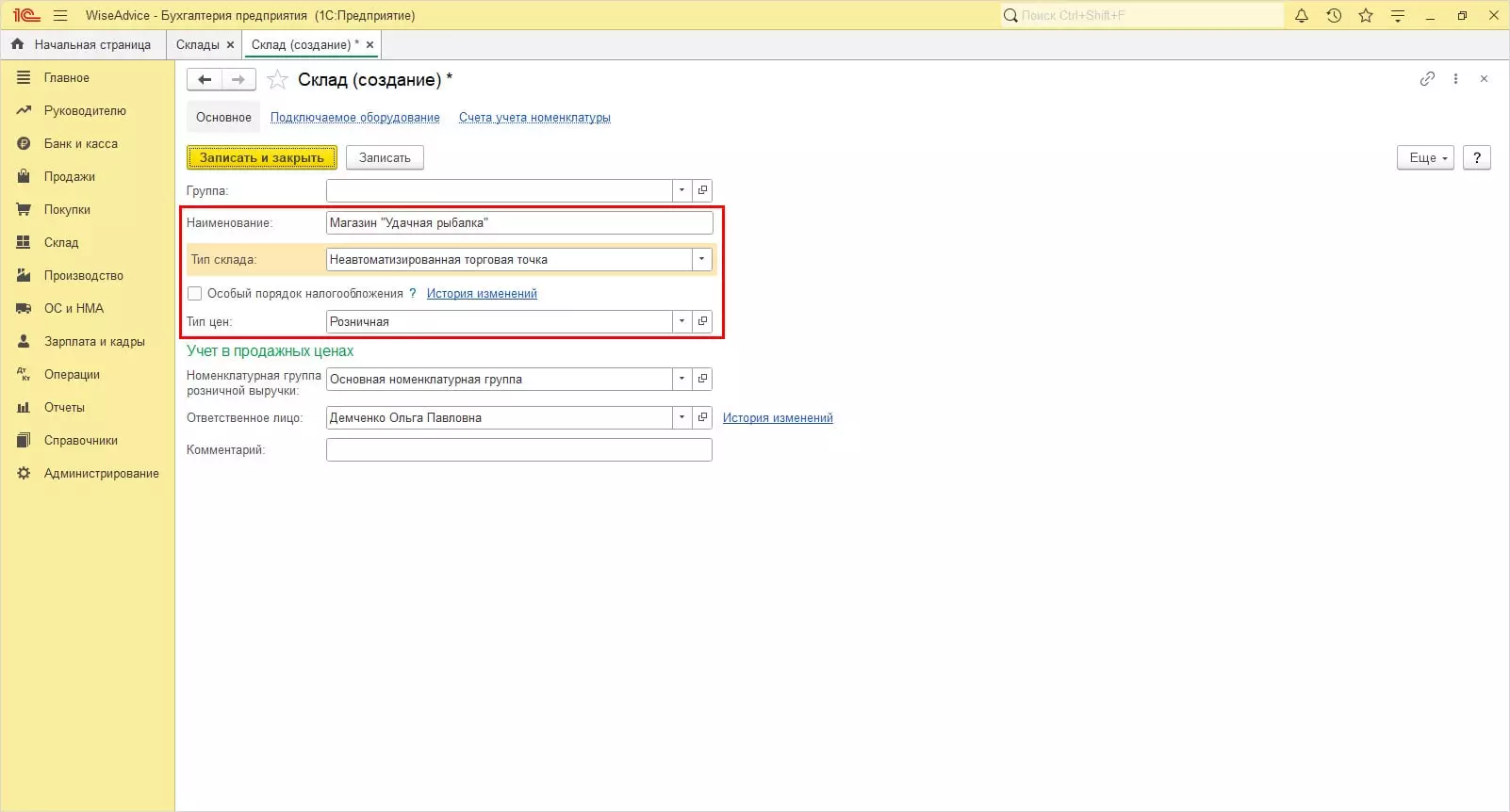Open История изменений link near taxation checkbox

click(x=482, y=294)
